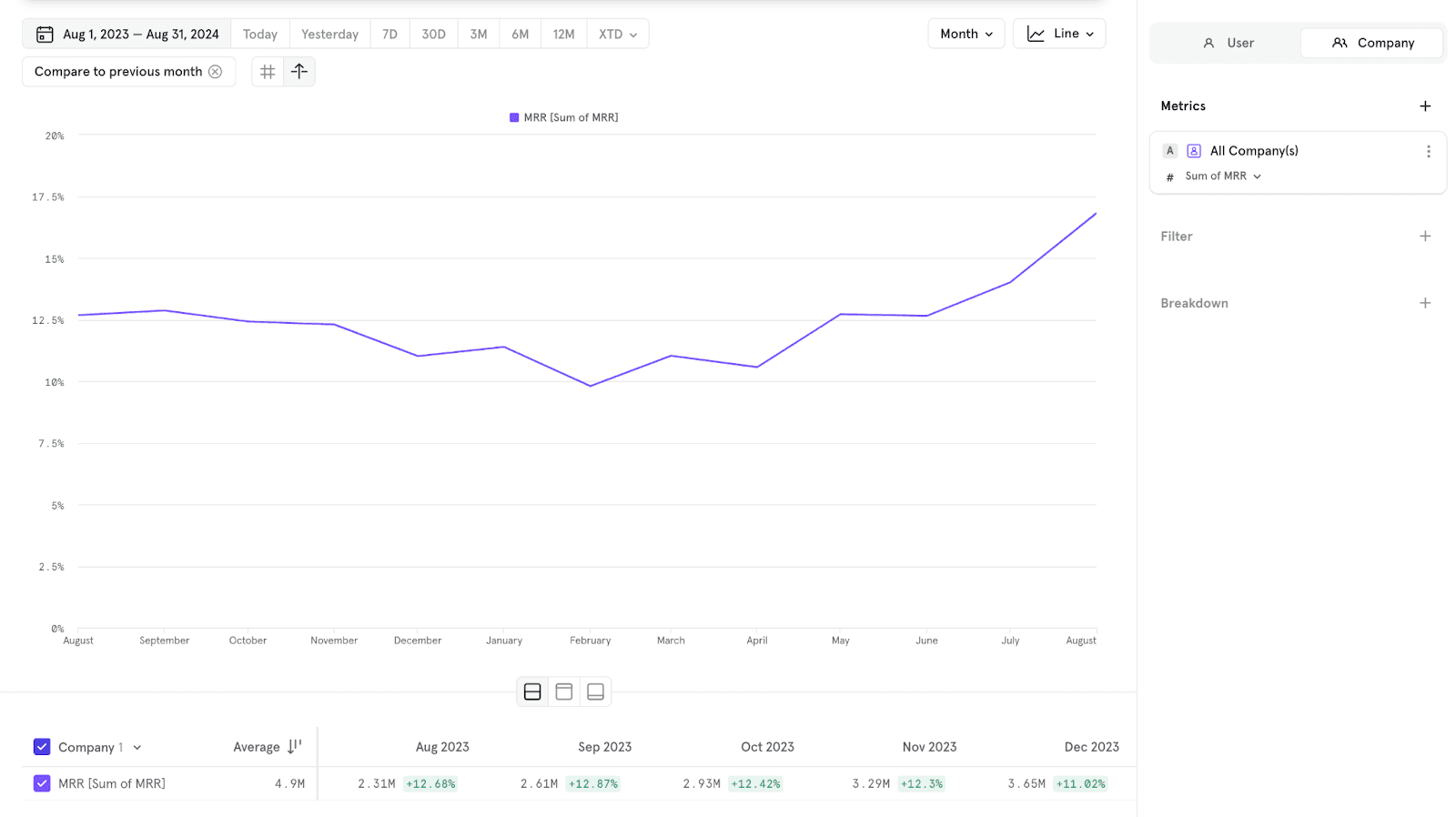Image resolution: width=1456 pixels, height=817 pixels.
Task: Toggle the axis baseline icon
Action: coord(299,72)
